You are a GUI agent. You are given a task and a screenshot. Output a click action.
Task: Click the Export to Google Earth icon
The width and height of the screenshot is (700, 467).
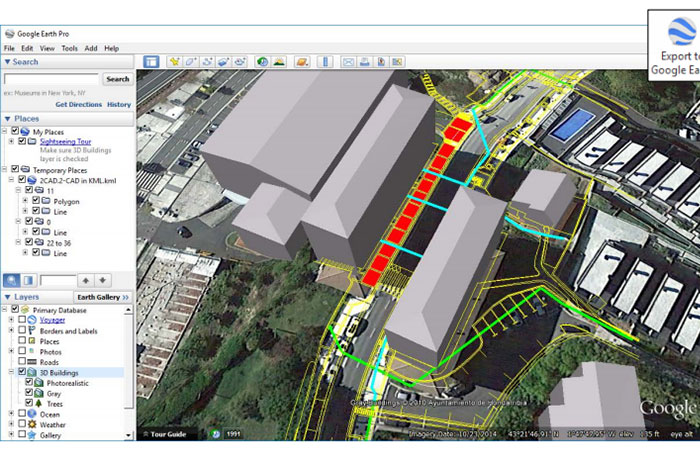(682, 31)
